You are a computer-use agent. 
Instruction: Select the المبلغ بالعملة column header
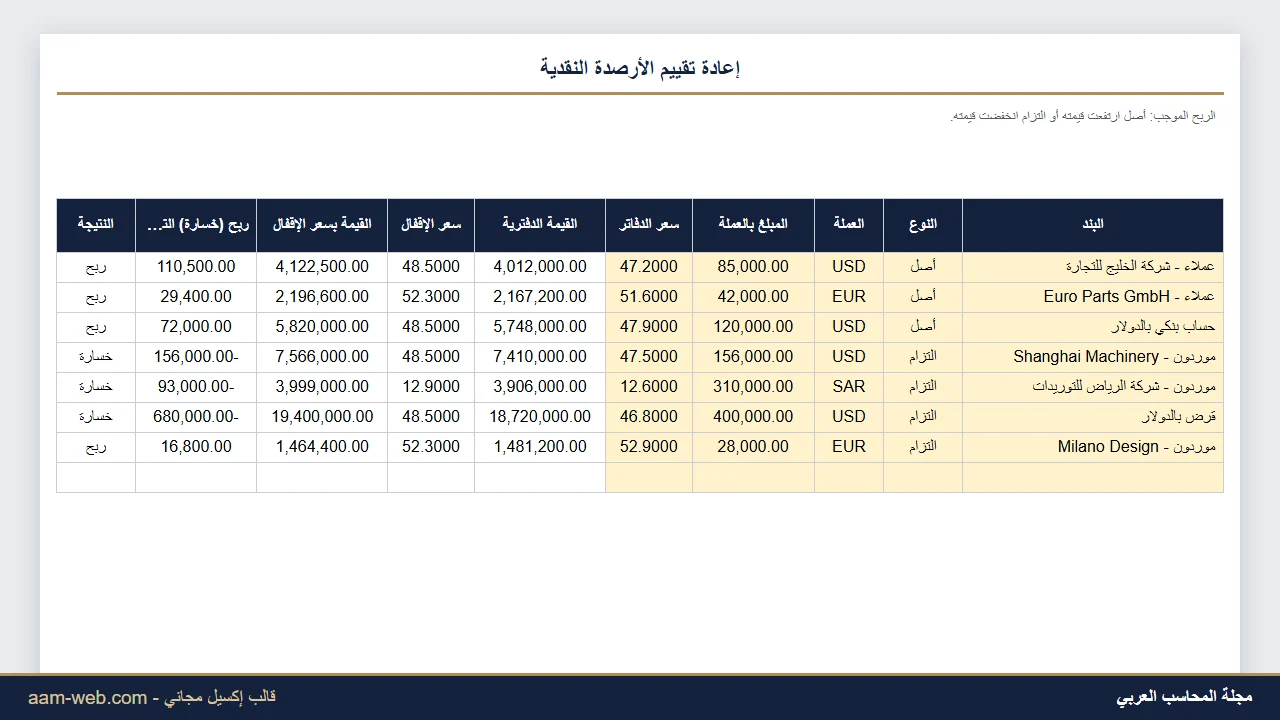(x=754, y=225)
